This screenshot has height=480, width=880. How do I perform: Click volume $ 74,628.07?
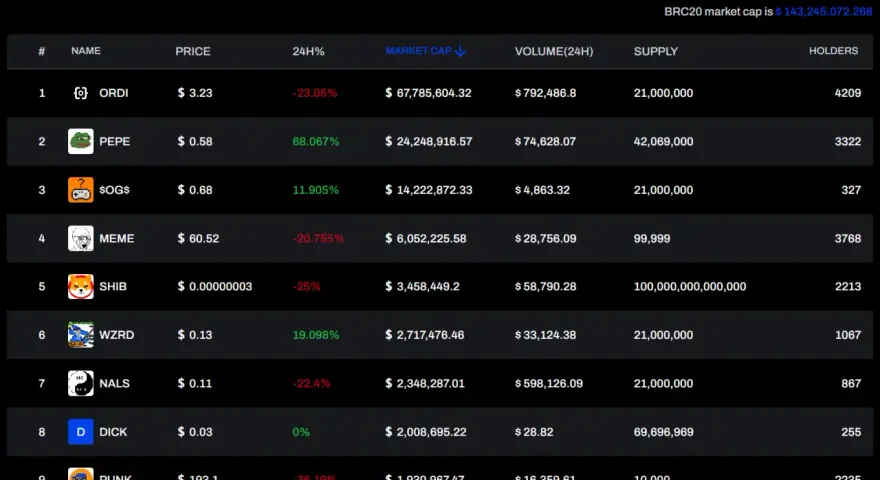tap(546, 141)
